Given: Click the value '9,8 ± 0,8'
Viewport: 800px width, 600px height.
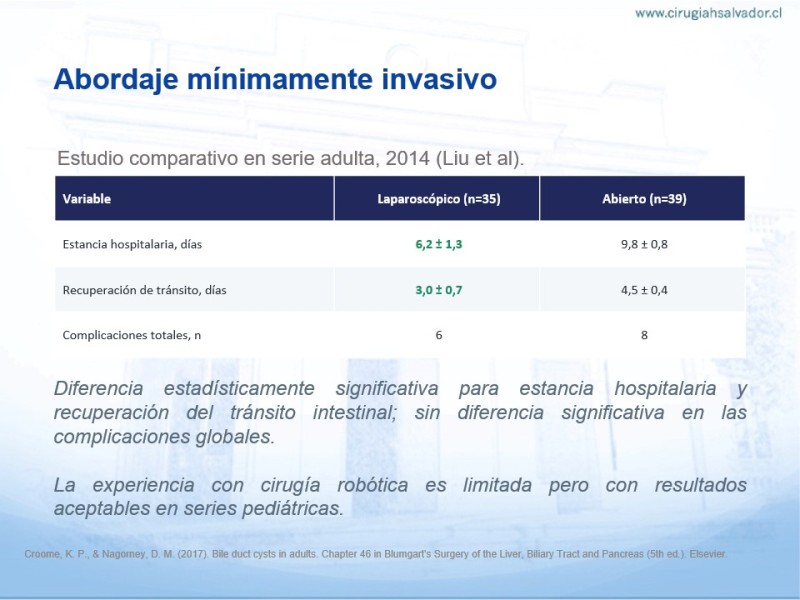Looking at the screenshot, I should [x=644, y=244].
